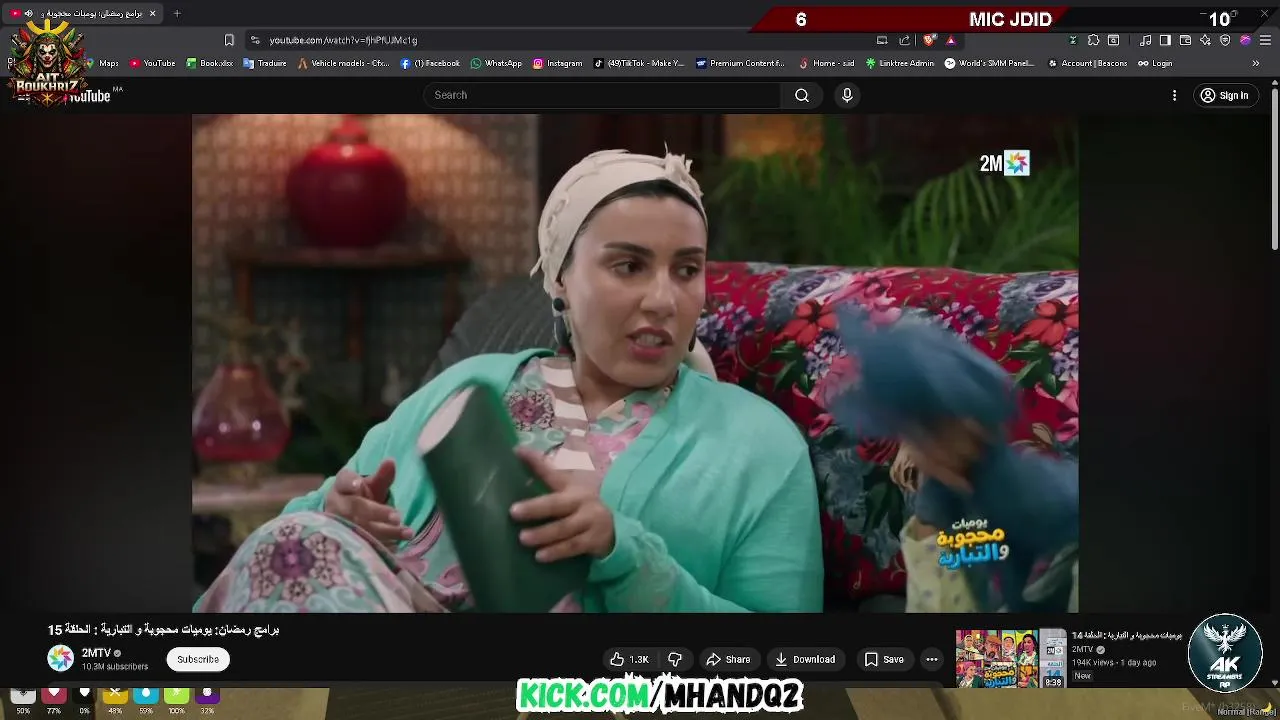The width and height of the screenshot is (1280, 720).
Task: Bookmark this page icon in address bar
Action: coord(229,40)
